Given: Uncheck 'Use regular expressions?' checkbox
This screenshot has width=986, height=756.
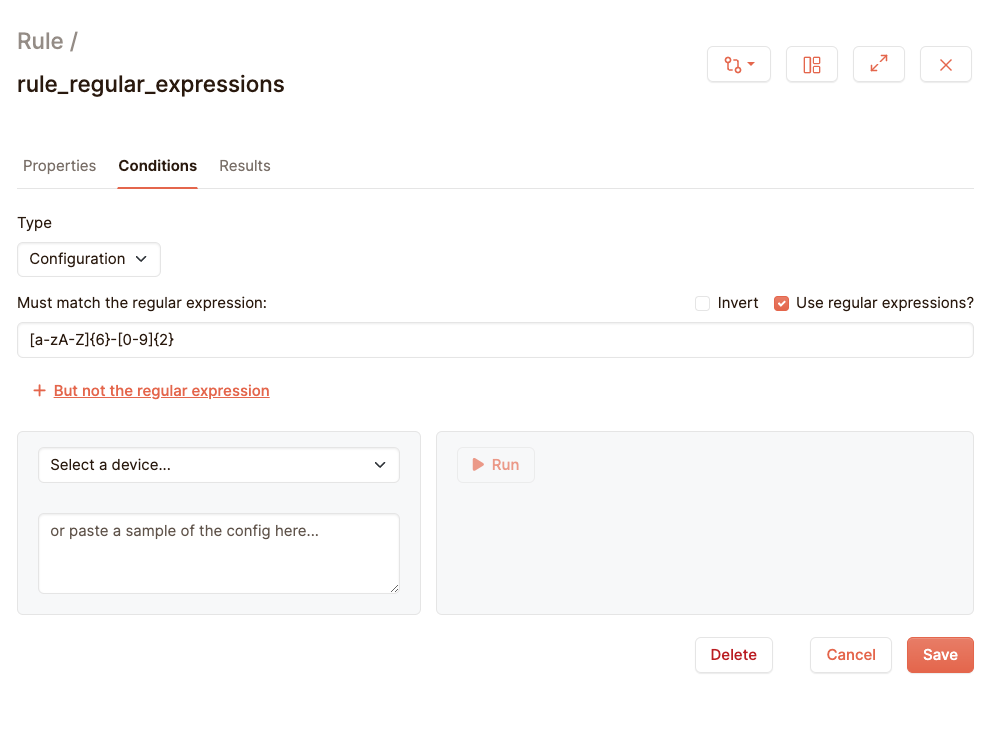Looking at the screenshot, I should [782, 303].
